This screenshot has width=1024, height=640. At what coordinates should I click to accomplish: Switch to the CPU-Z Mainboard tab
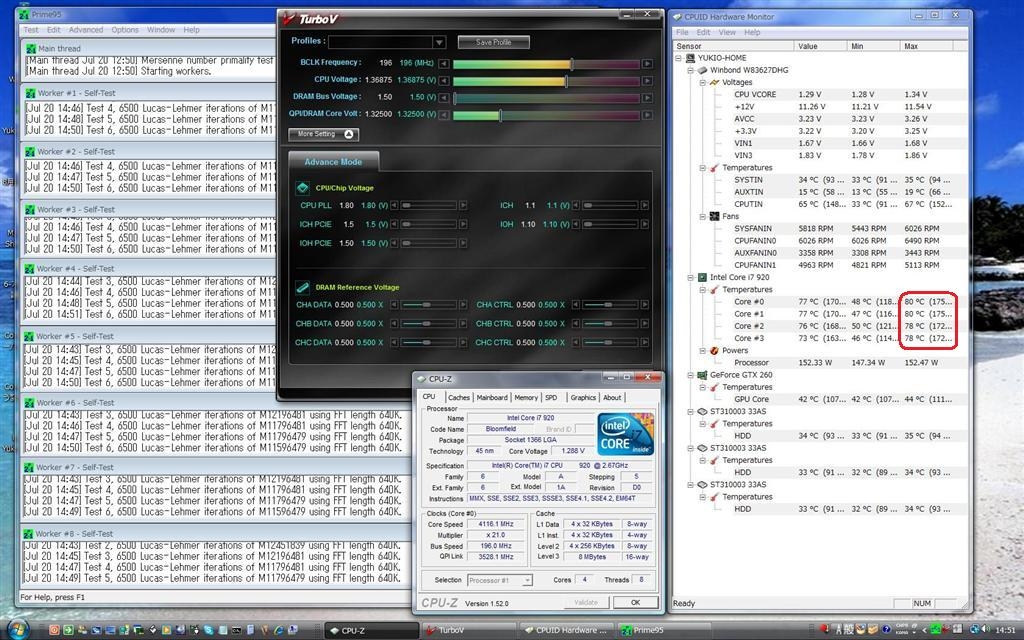point(492,397)
